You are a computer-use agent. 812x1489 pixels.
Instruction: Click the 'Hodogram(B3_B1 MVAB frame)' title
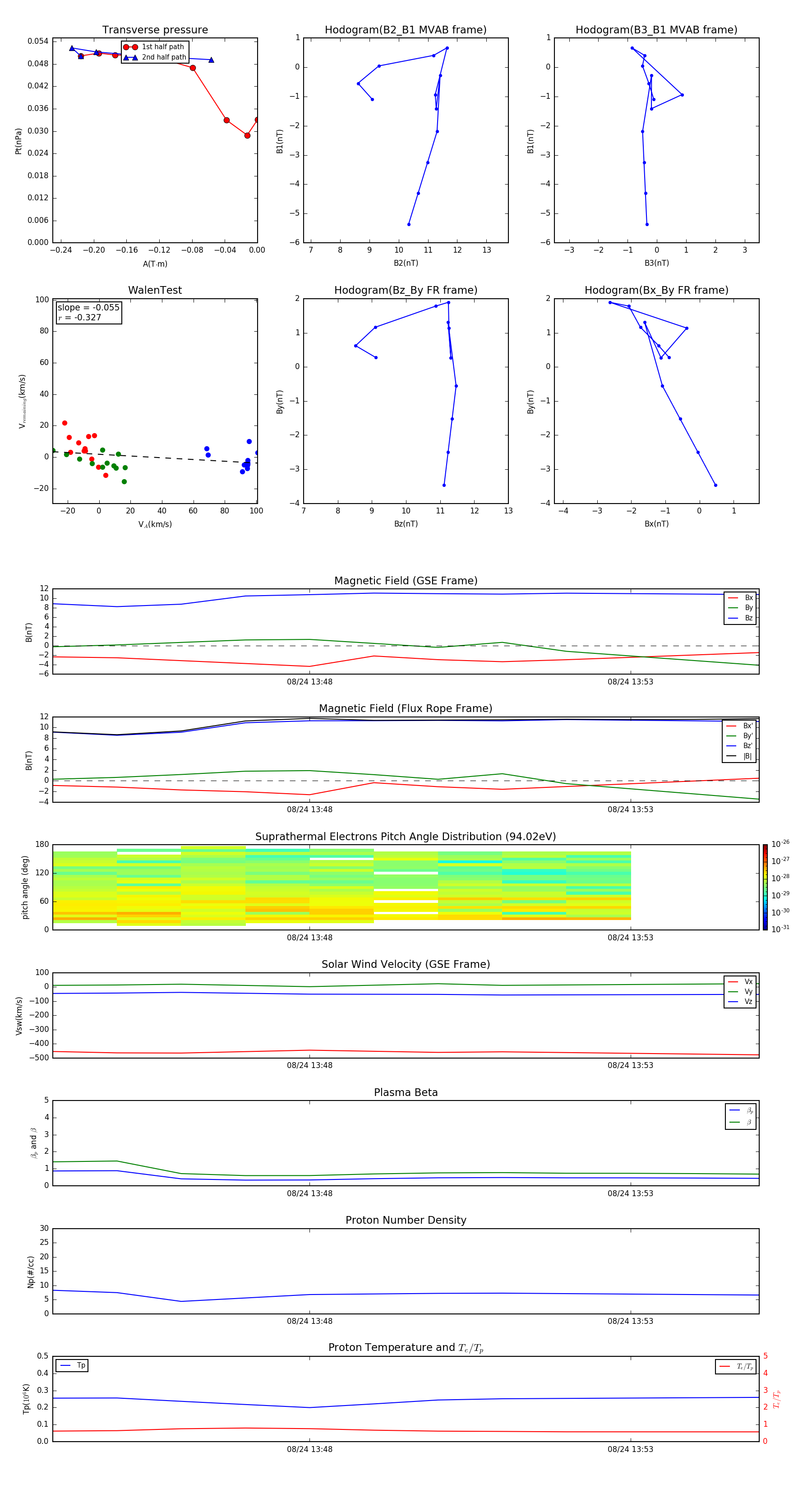[656, 30]
